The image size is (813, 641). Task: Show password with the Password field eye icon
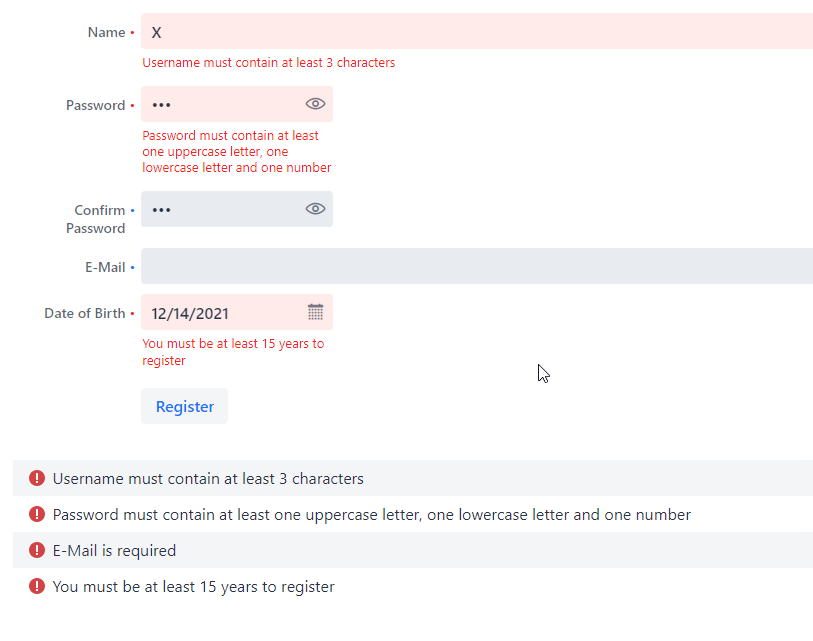pyautogui.click(x=315, y=104)
